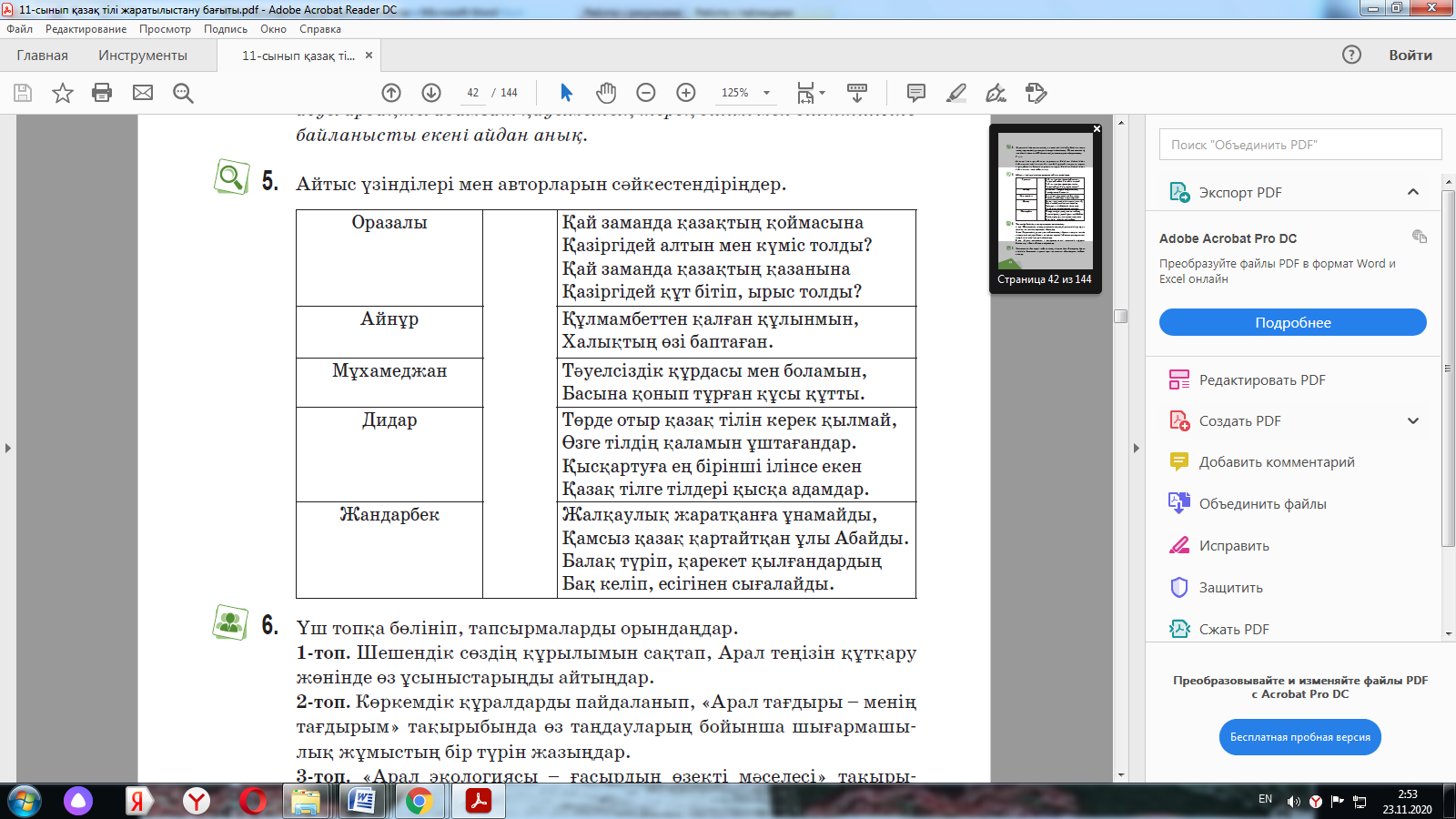
Task: Click the Print file icon
Action: (x=102, y=93)
